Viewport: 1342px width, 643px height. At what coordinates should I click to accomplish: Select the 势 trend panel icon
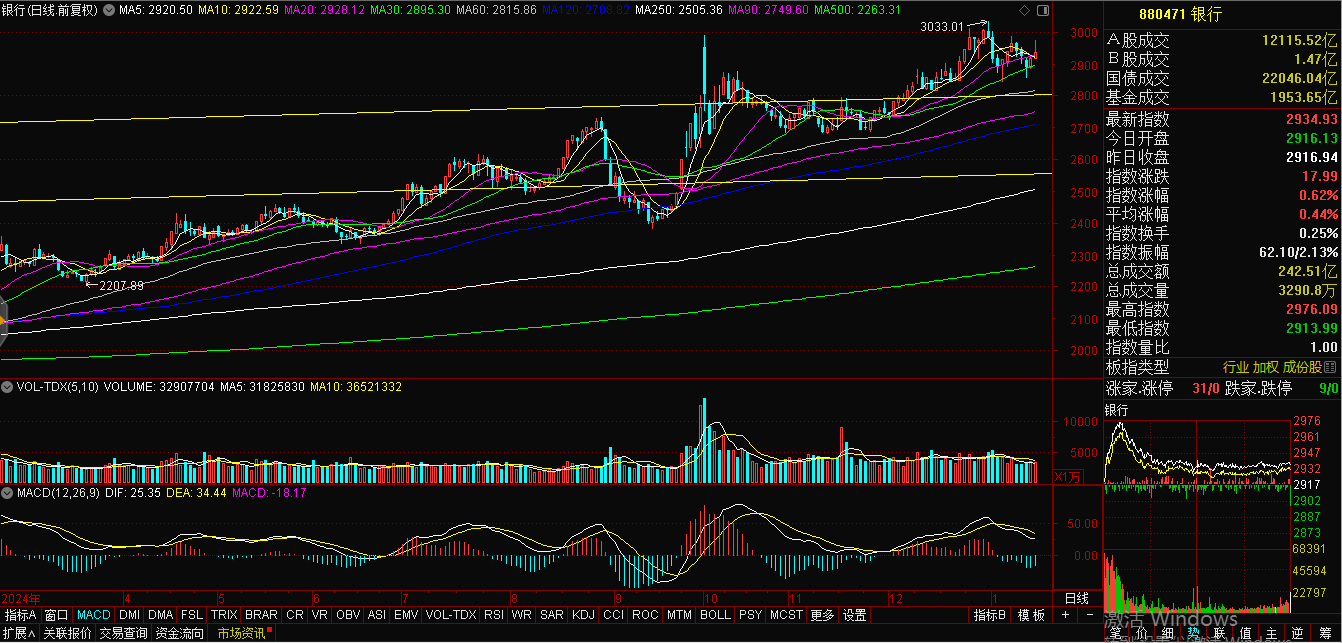[1193, 633]
